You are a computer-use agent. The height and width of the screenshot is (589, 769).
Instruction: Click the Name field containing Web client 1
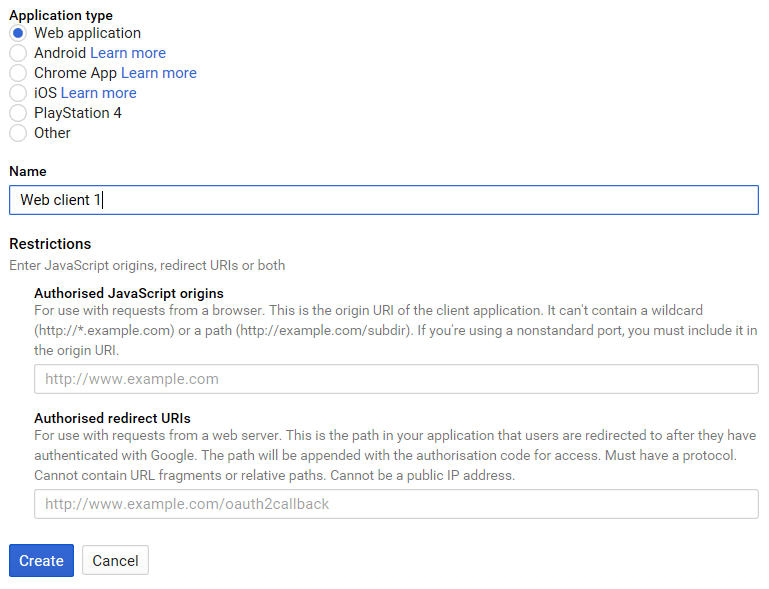coord(384,200)
